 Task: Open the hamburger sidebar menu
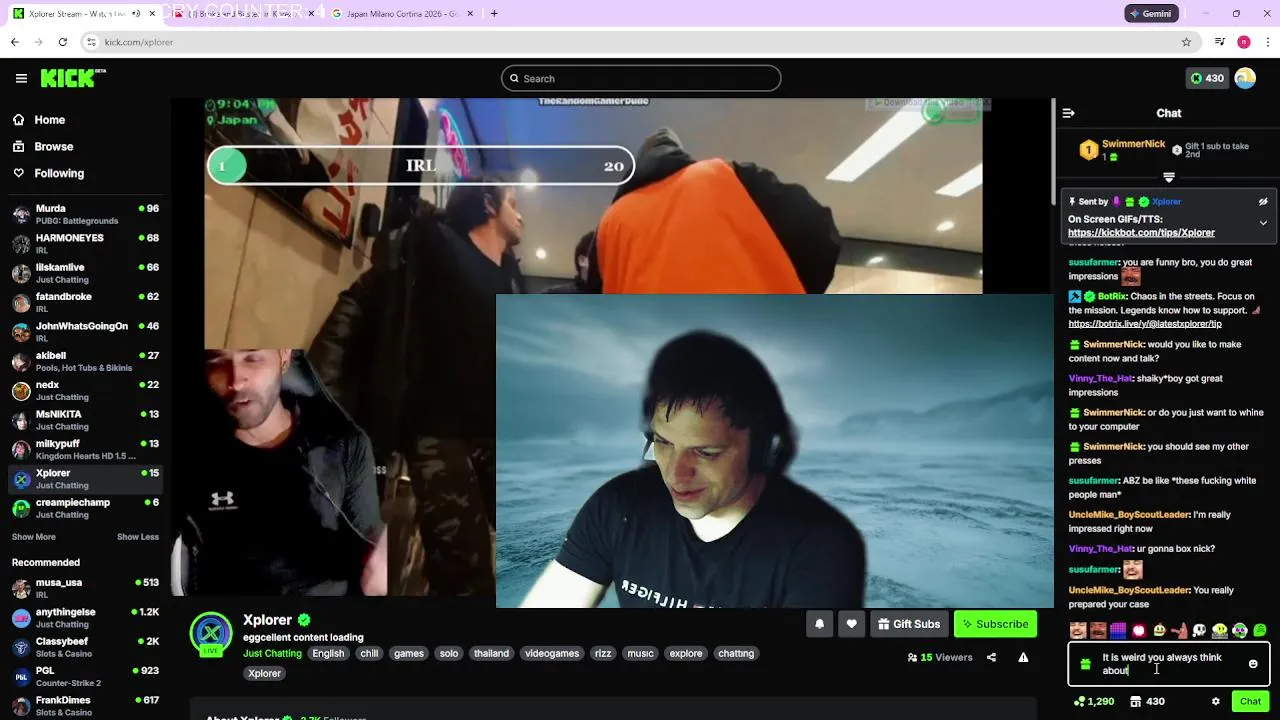coord(21,78)
